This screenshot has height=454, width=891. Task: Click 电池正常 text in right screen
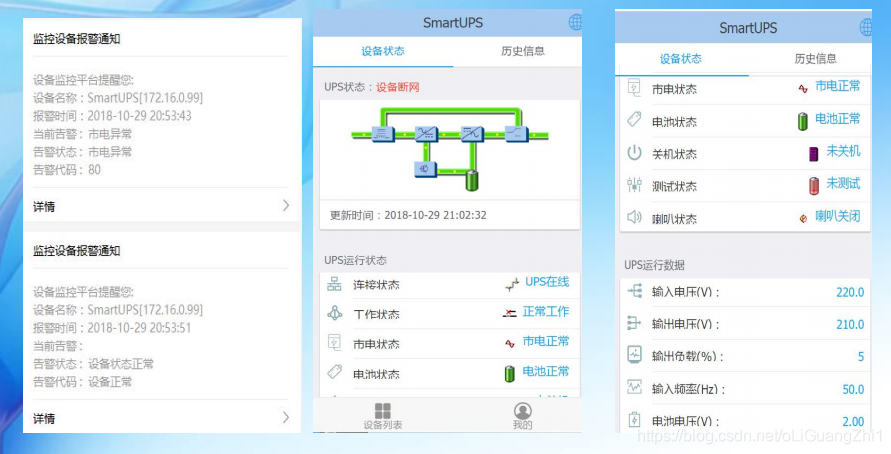tap(838, 119)
